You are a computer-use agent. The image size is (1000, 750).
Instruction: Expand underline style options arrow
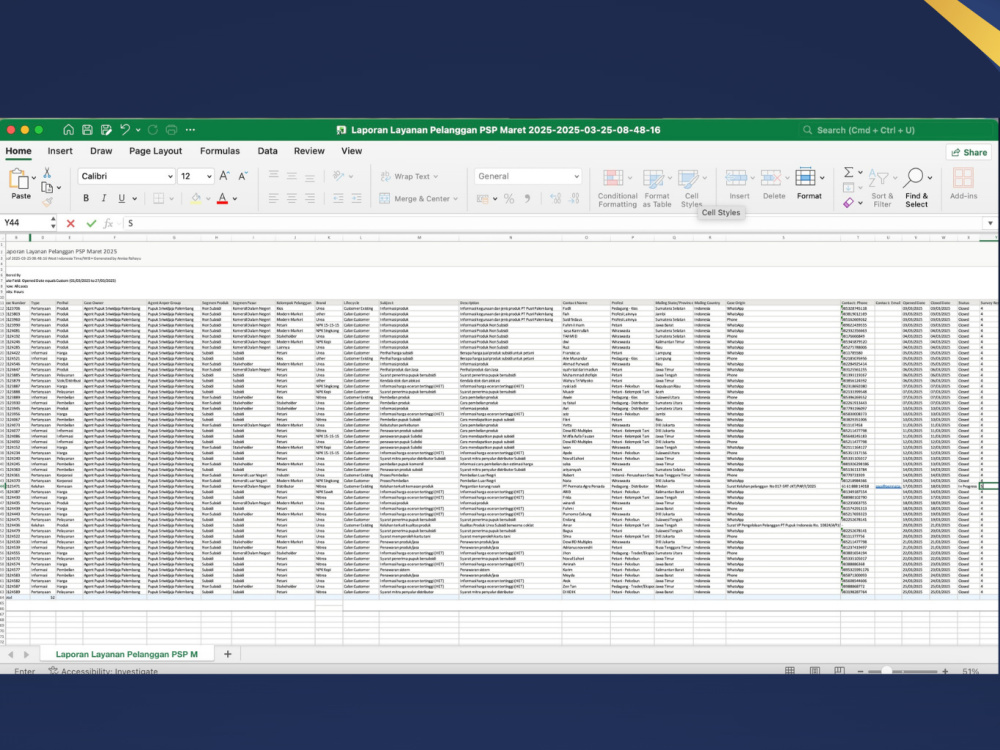click(135, 199)
